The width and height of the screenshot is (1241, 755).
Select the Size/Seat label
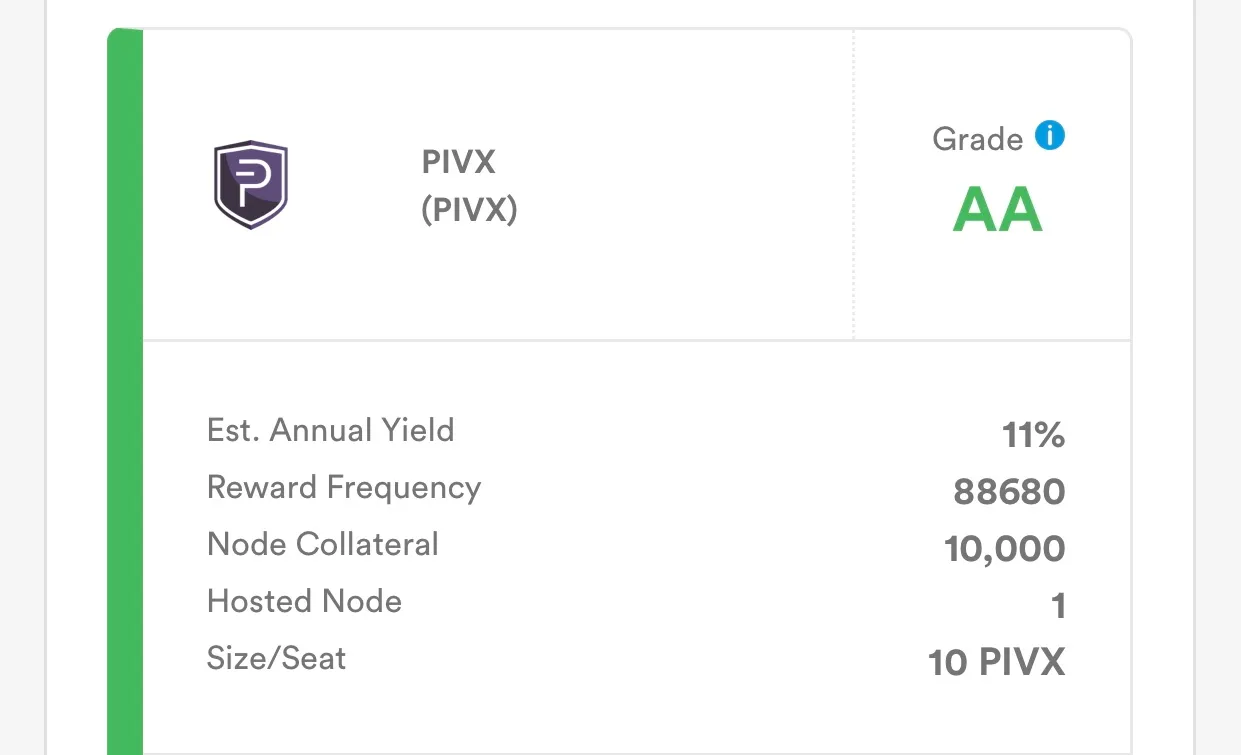pyautogui.click(x=276, y=659)
